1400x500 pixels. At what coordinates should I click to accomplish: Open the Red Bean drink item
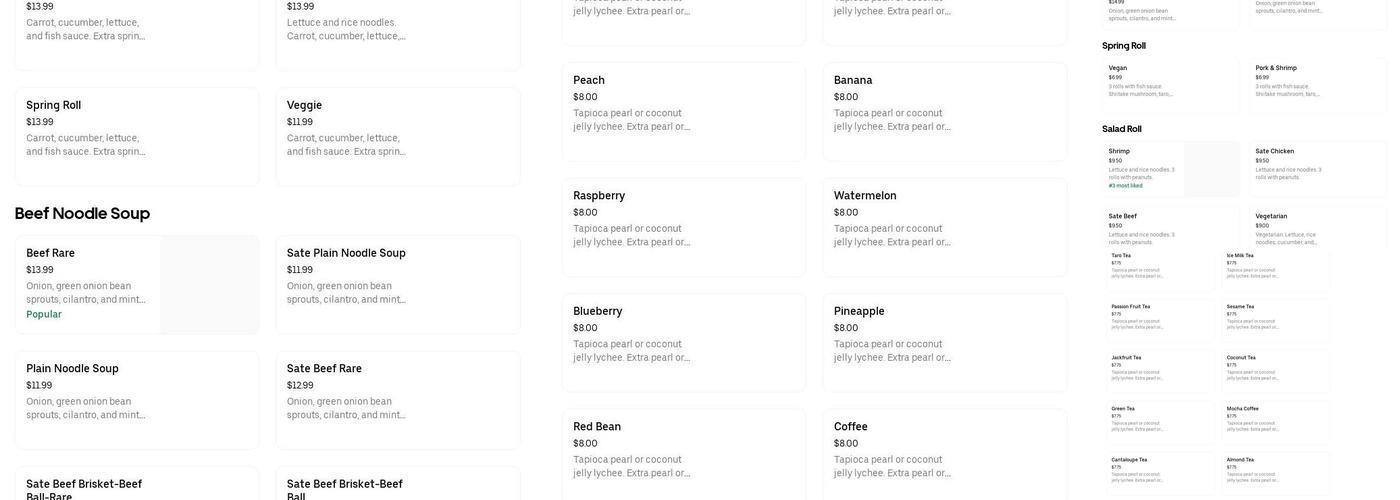coord(683,457)
